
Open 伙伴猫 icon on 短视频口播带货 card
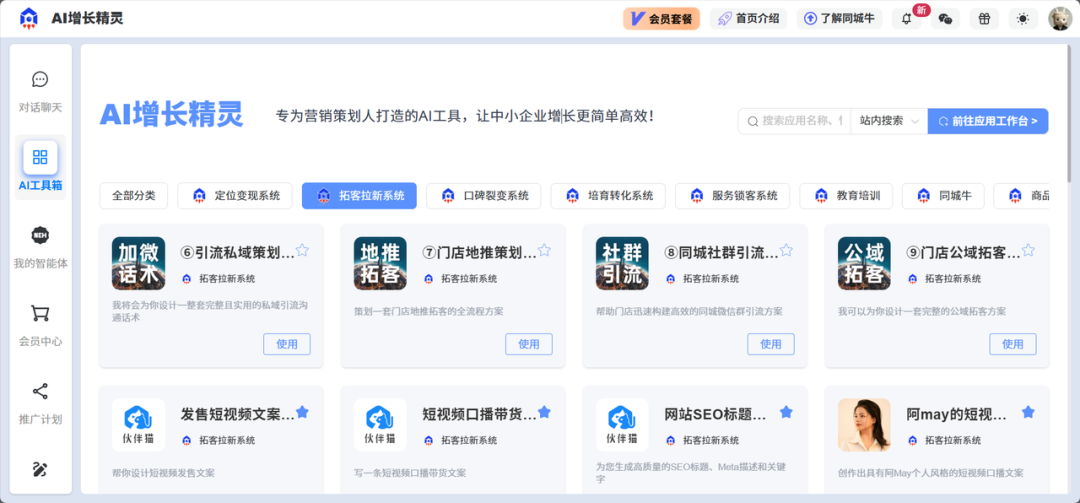click(380, 424)
